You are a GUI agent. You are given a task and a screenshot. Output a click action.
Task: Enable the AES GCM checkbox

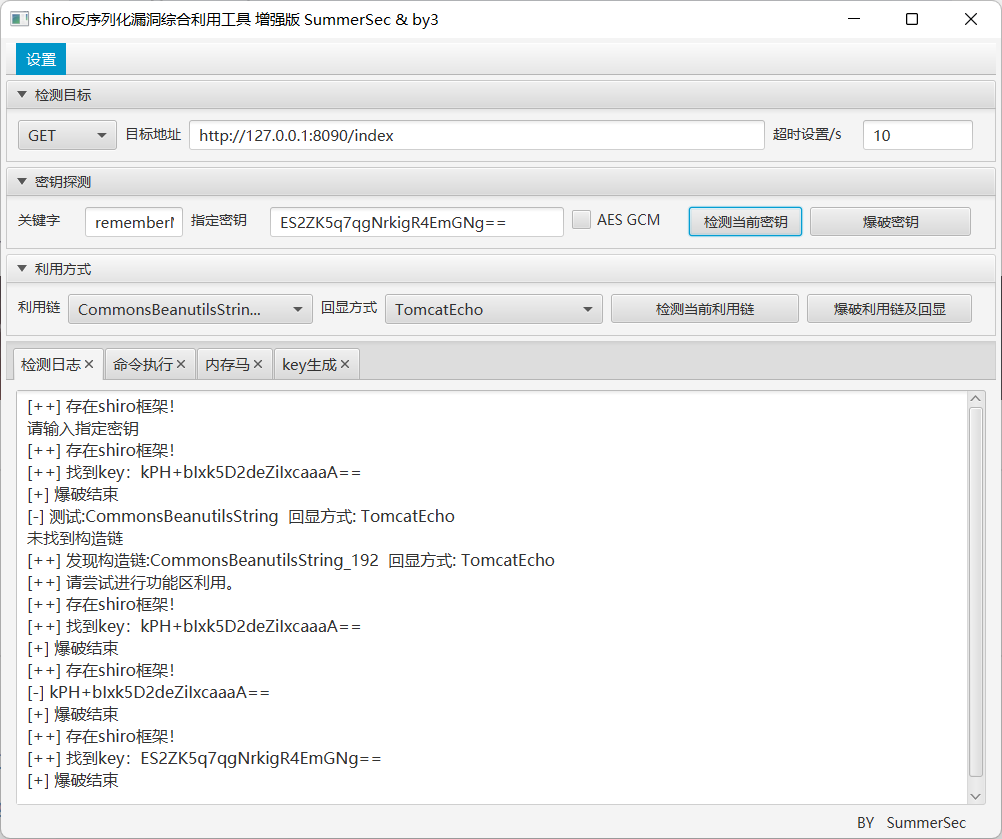pos(581,220)
